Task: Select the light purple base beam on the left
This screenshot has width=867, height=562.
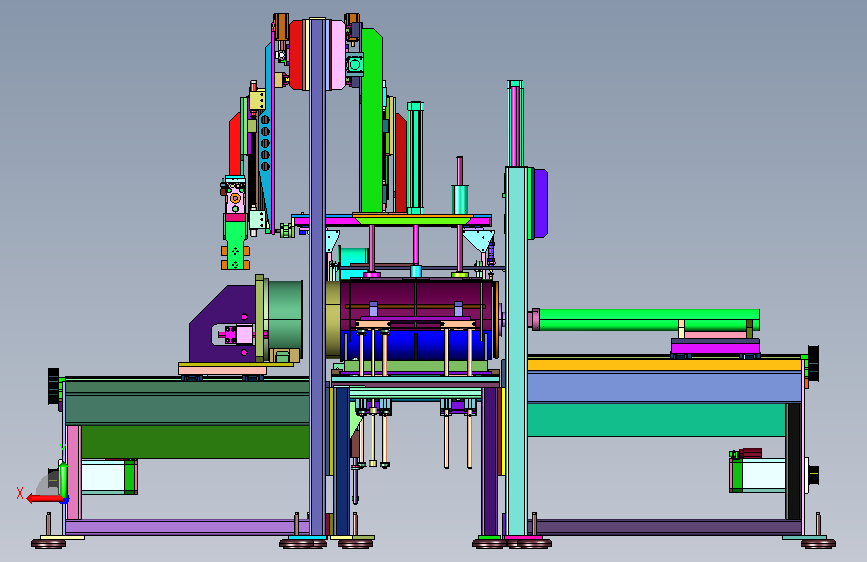Action: pyautogui.click(x=187, y=527)
